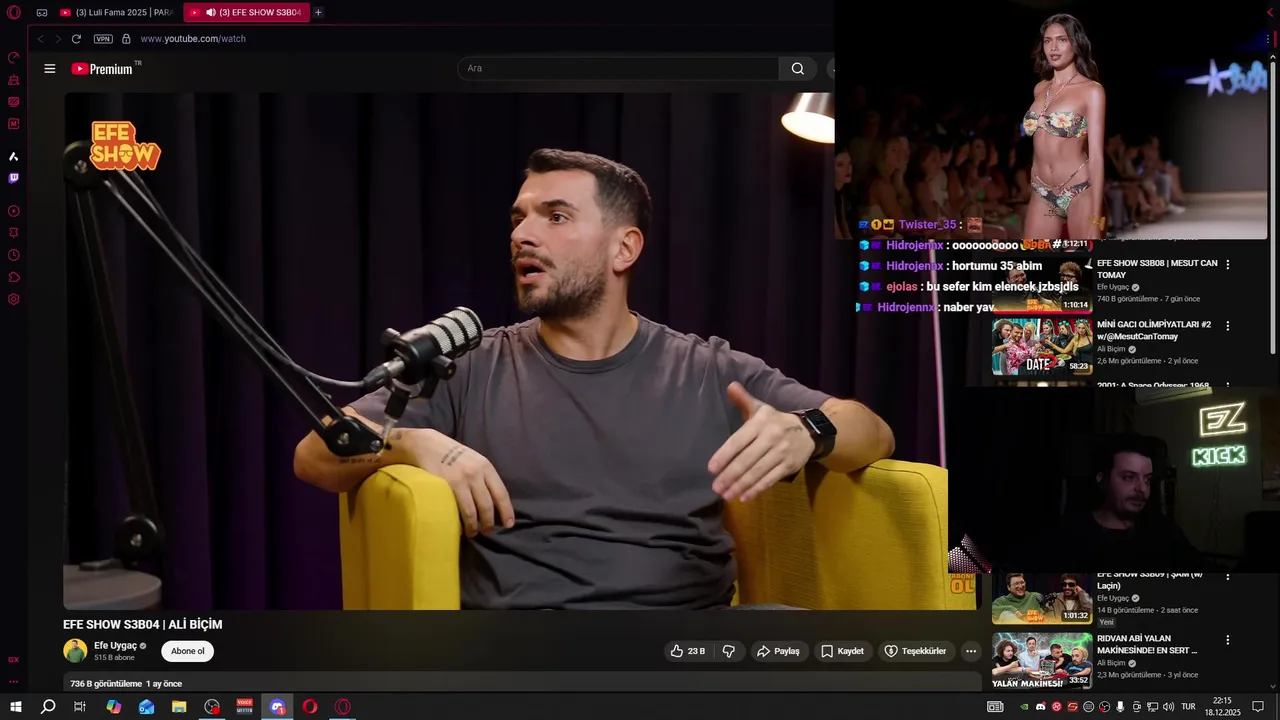Open Outlook from taskbar
This screenshot has height=720, width=1280.
coord(146,707)
